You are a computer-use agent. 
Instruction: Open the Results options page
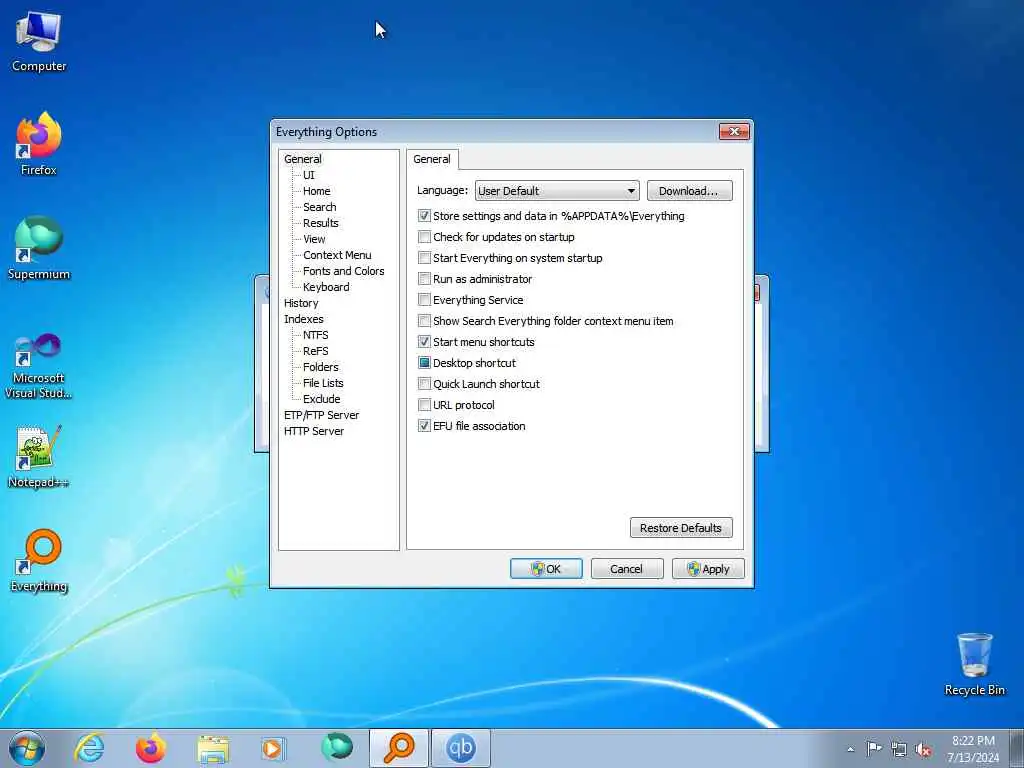[x=321, y=223]
